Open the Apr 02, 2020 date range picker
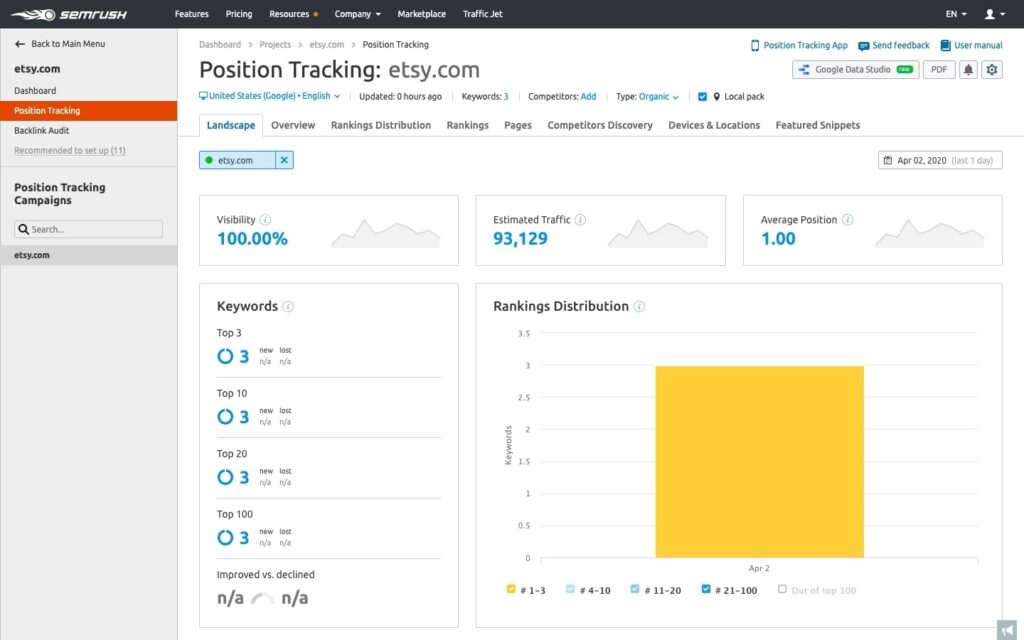This screenshot has width=1024, height=640. coord(940,160)
